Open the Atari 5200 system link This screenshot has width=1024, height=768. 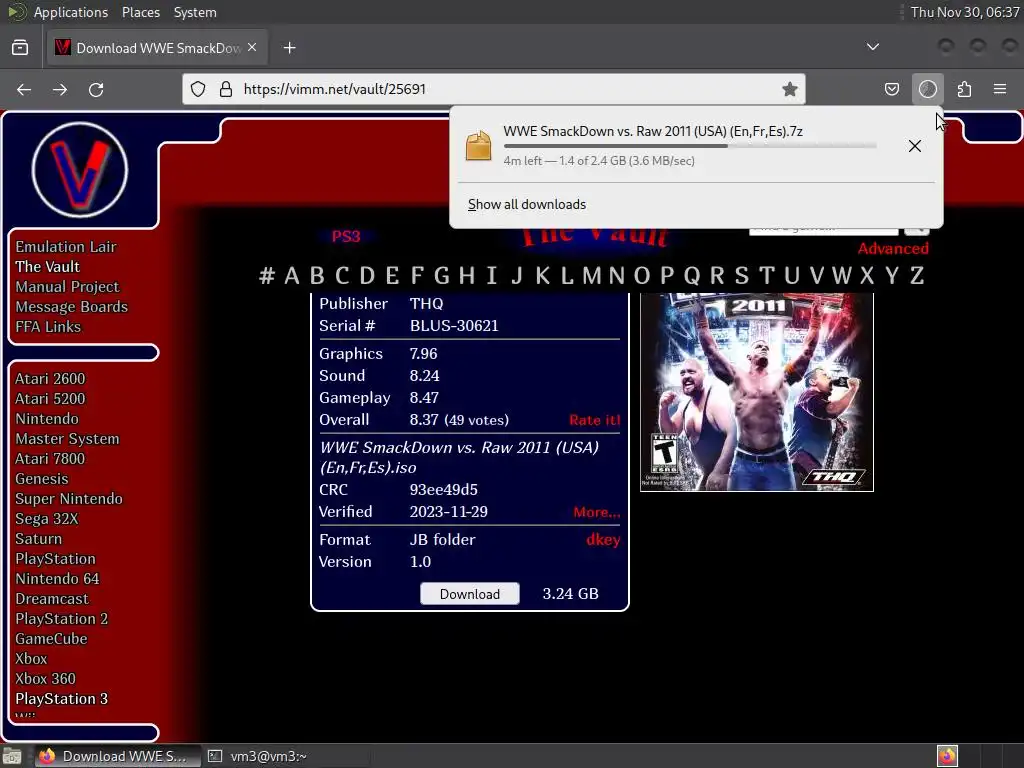click(x=50, y=398)
